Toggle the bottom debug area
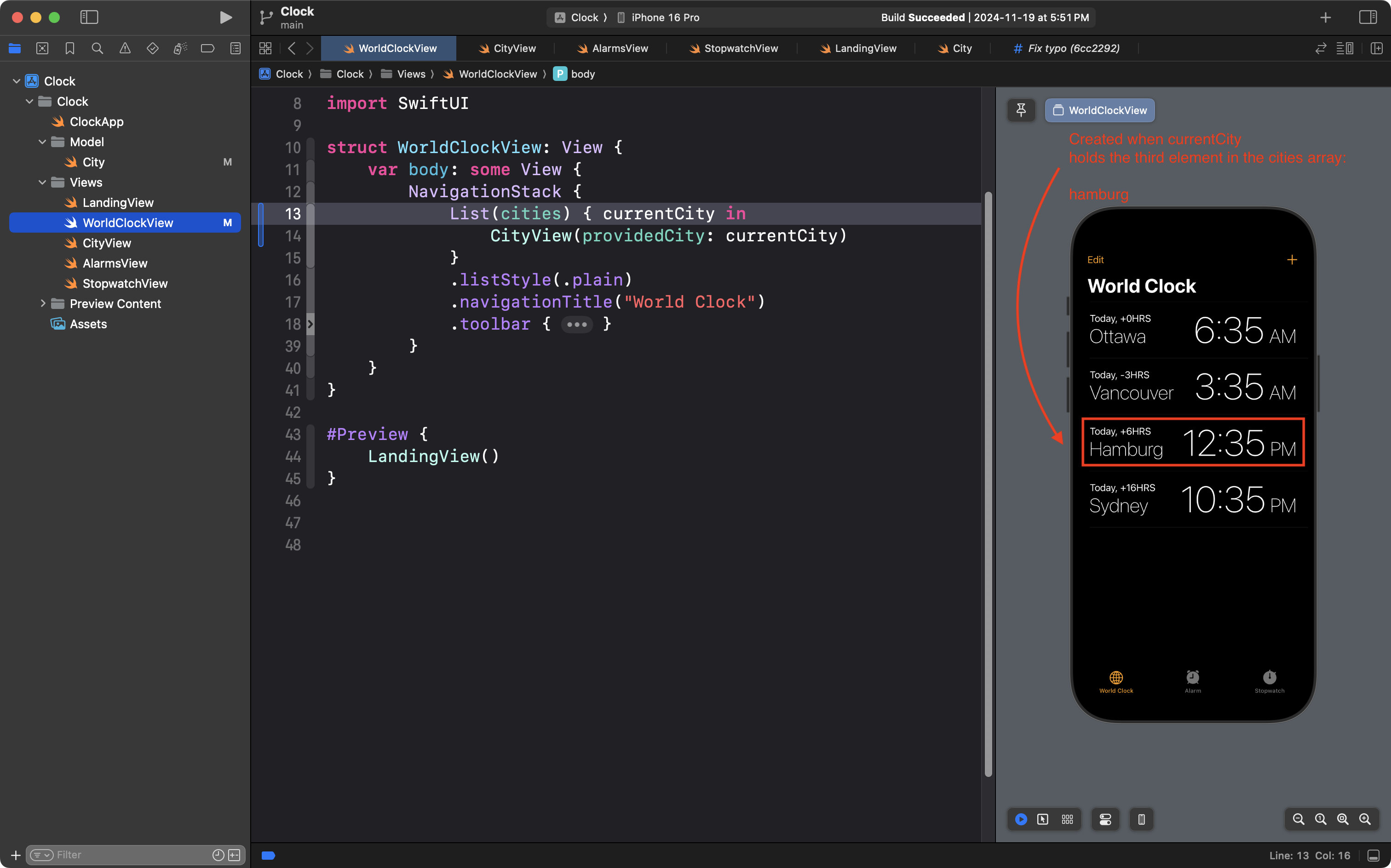The image size is (1391, 868). click(1373, 856)
